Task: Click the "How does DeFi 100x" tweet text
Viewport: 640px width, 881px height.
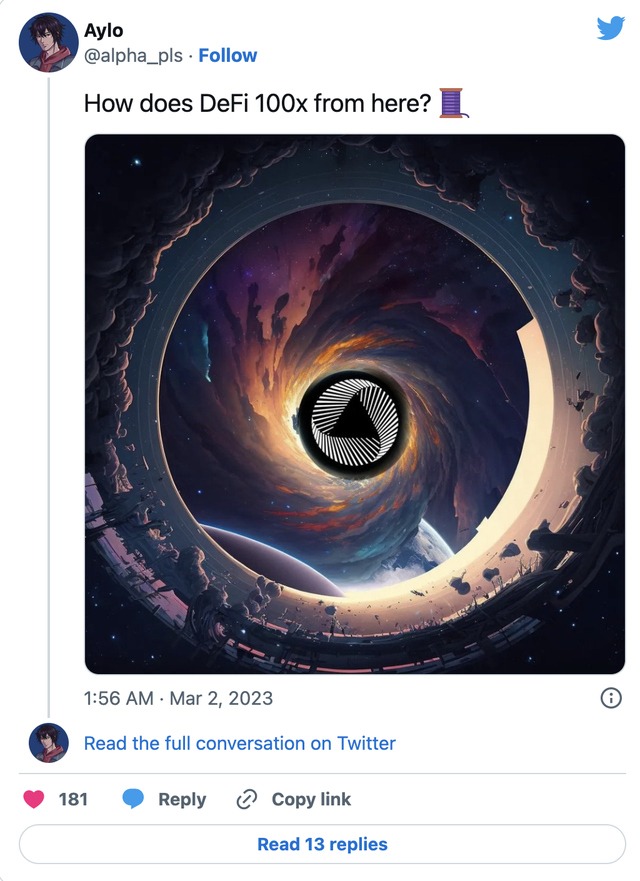Action: click(257, 103)
